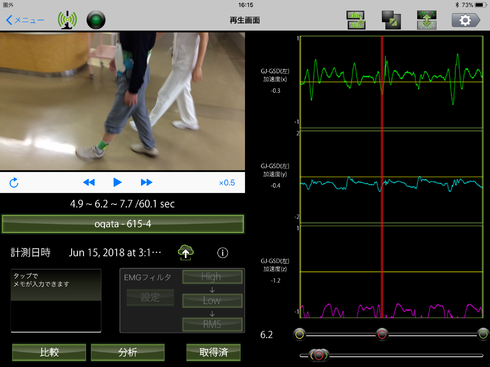Toggle the EMG RMS filter
Image resolution: width=490 pixels, height=367 pixels.
[x=212, y=324]
